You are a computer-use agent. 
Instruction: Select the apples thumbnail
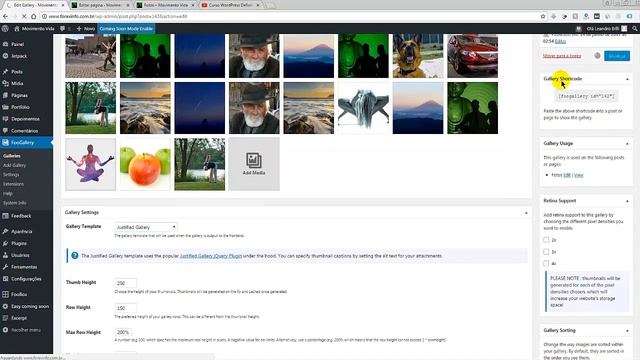[x=145, y=164]
